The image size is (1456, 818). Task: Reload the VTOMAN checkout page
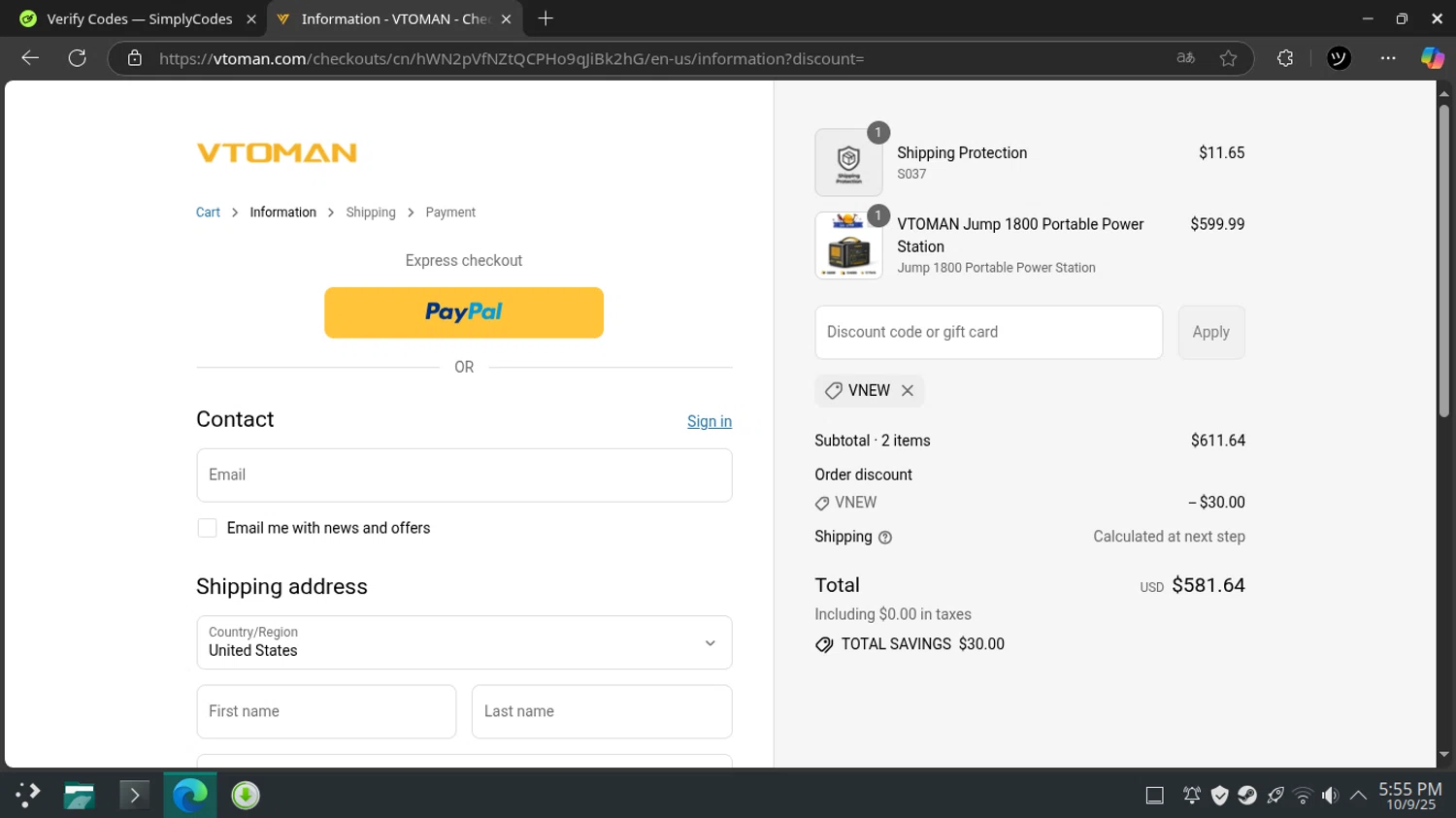click(x=78, y=58)
